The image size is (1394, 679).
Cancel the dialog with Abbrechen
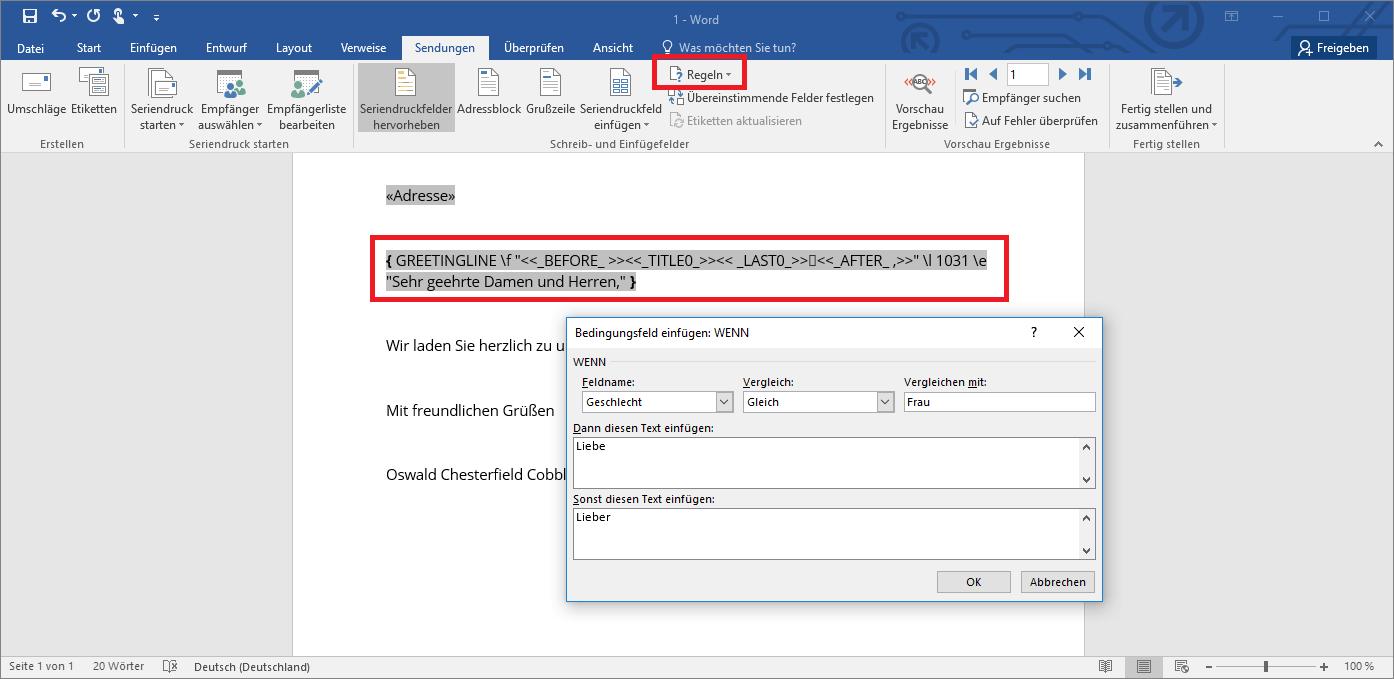(1058, 582)
